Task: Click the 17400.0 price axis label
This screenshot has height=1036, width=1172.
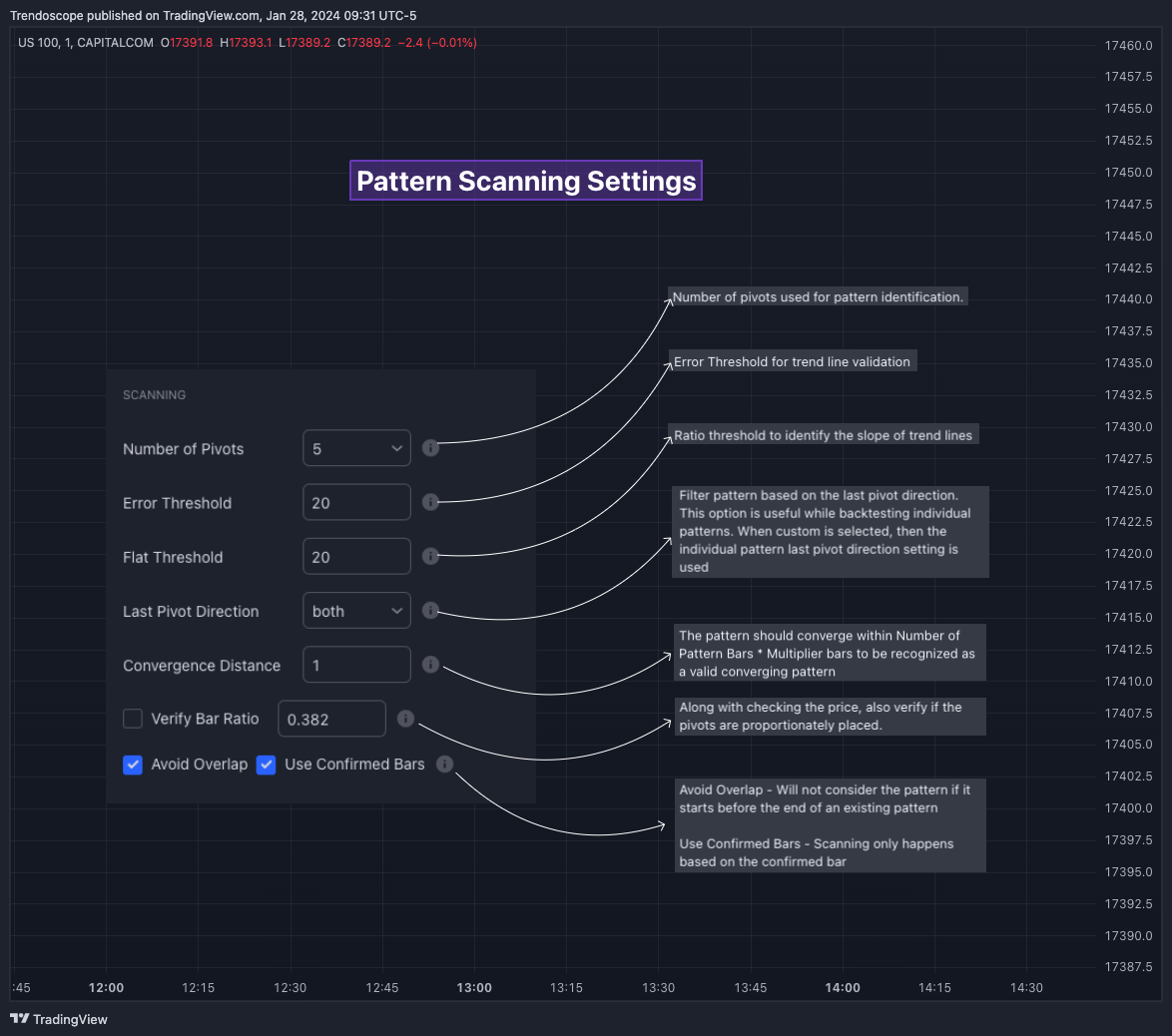Action: point(1129,808)
